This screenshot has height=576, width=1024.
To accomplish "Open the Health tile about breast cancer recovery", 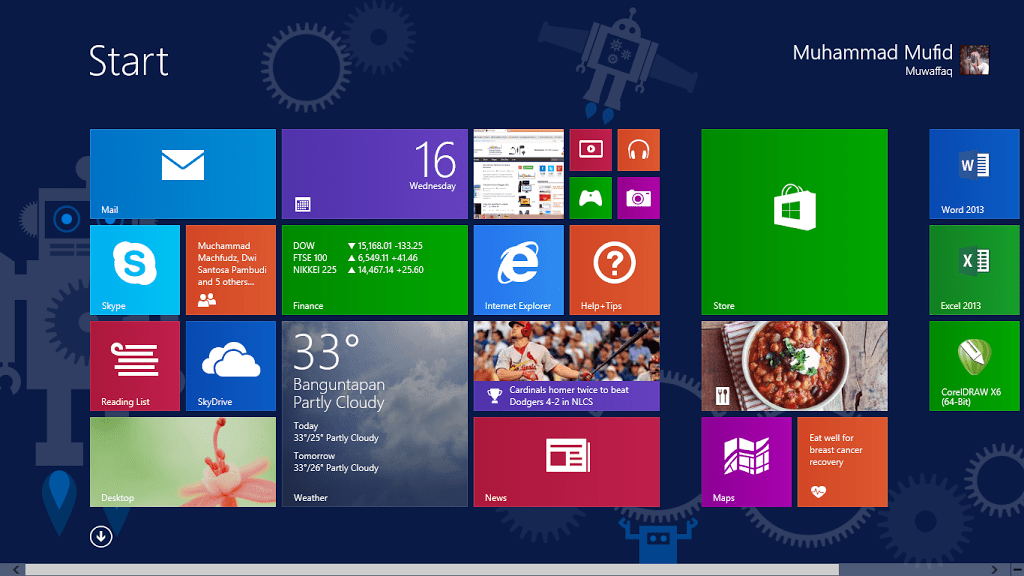I will [842, 462].
